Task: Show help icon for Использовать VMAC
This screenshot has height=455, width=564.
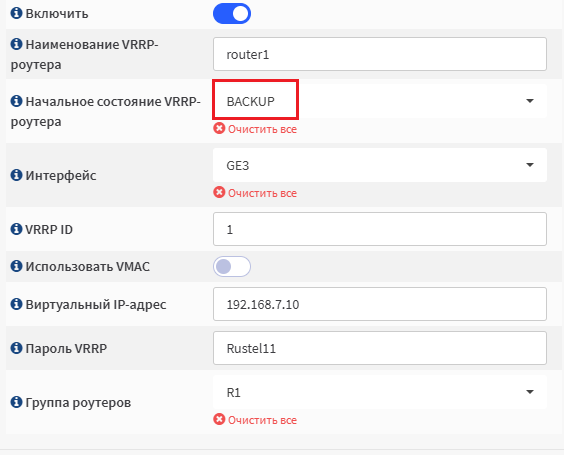Action: [x=16, y=266]
